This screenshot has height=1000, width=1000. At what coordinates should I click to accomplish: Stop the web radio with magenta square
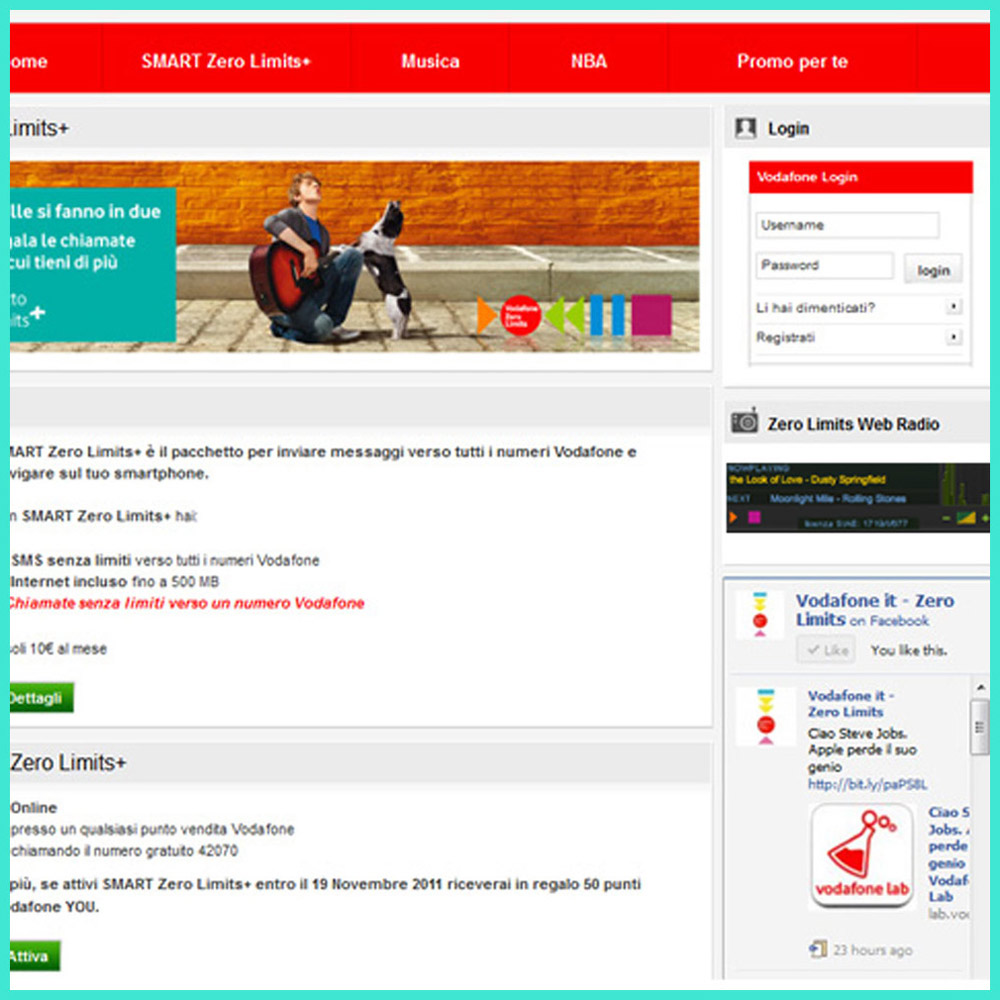pos(754,517)
